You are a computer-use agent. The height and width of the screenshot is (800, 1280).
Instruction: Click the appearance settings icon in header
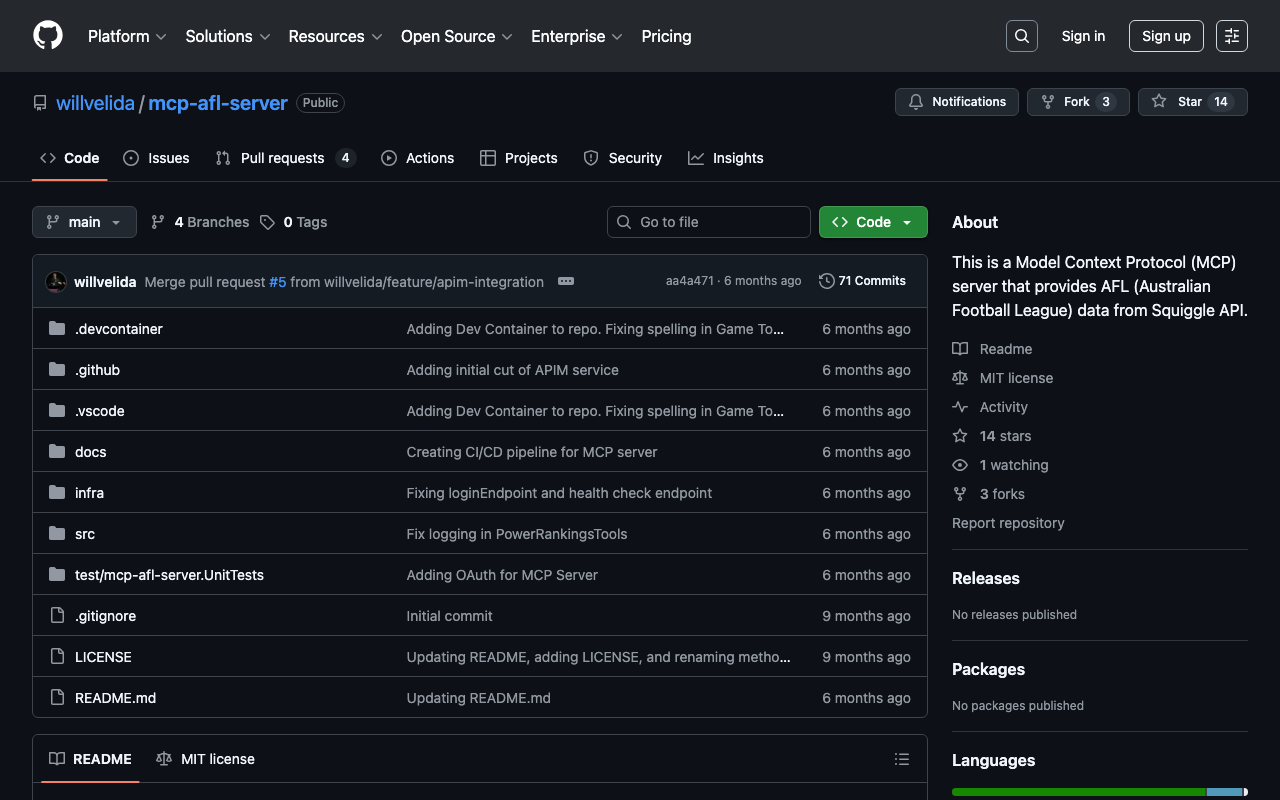[x=1231, y=36]
